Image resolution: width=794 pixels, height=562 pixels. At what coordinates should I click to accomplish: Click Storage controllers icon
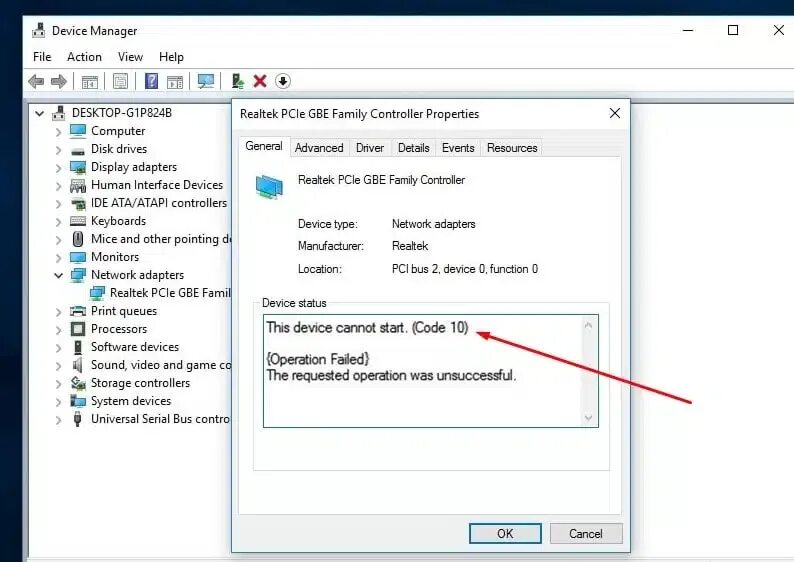tap(78, 383)
